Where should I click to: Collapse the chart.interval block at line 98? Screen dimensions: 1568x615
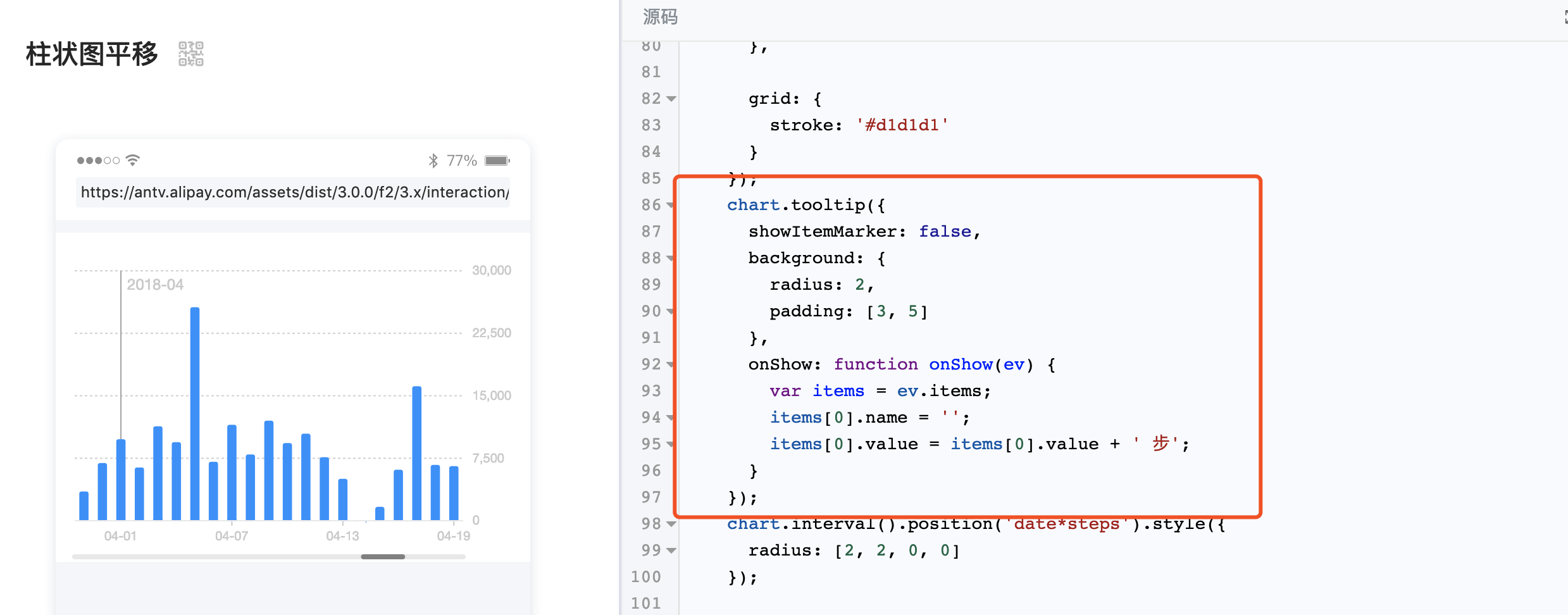tap(671, 523)
